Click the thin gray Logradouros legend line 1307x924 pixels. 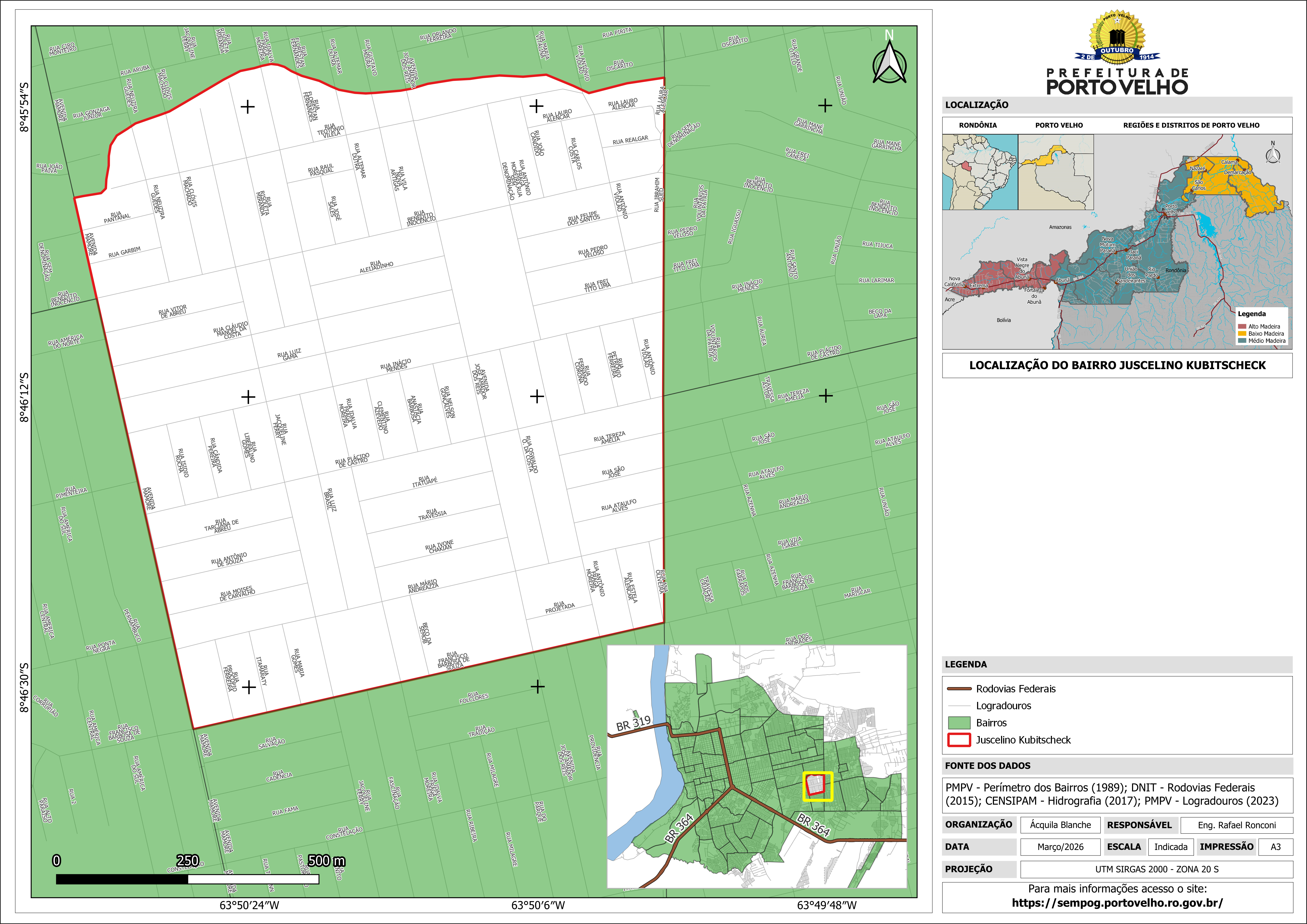959,706
